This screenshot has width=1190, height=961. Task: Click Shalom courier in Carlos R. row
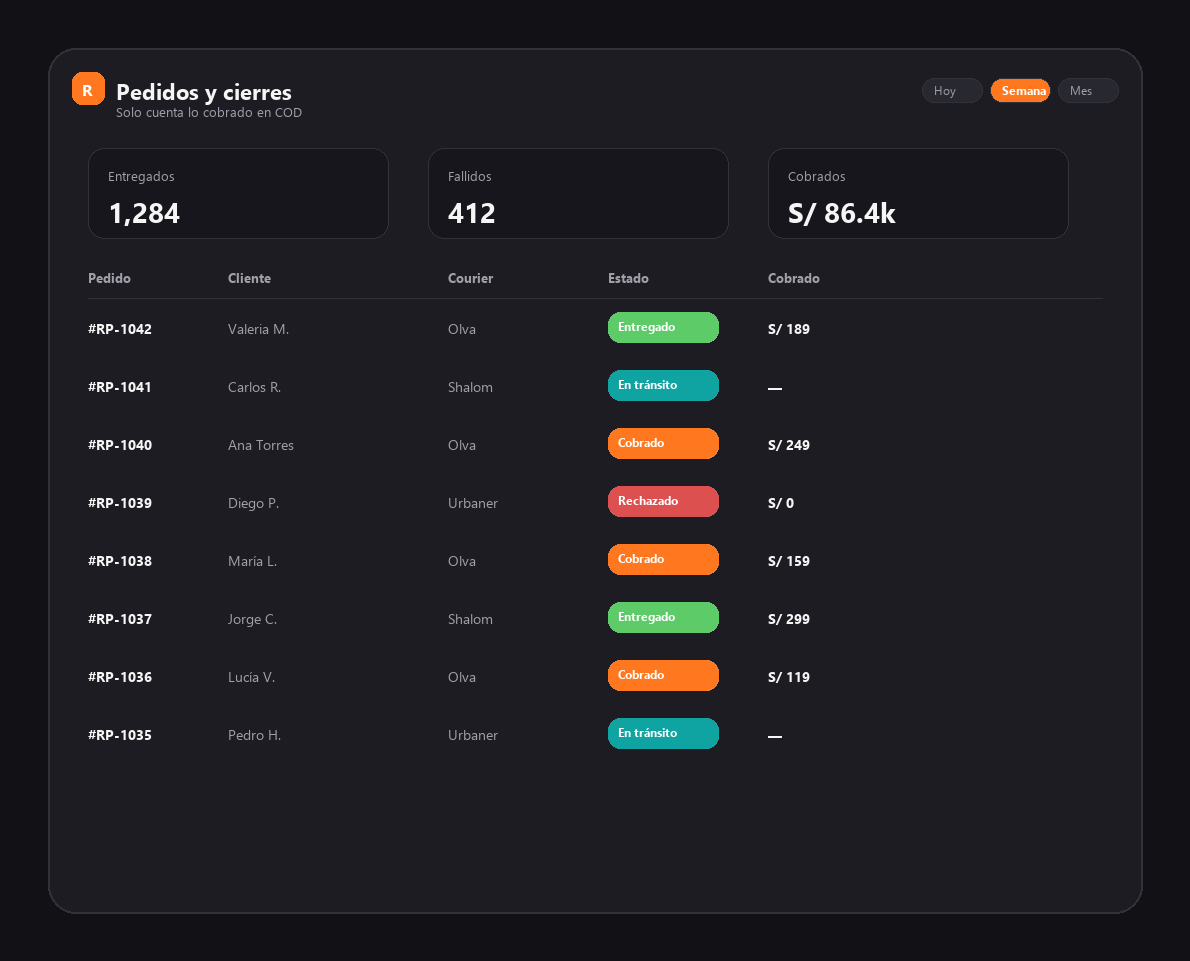click(470, 387)
